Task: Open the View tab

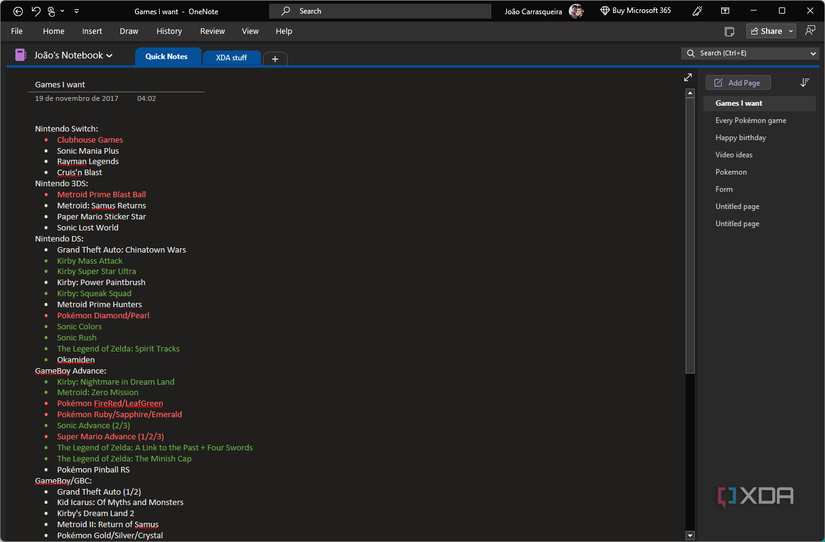Action: coord(250,31)
